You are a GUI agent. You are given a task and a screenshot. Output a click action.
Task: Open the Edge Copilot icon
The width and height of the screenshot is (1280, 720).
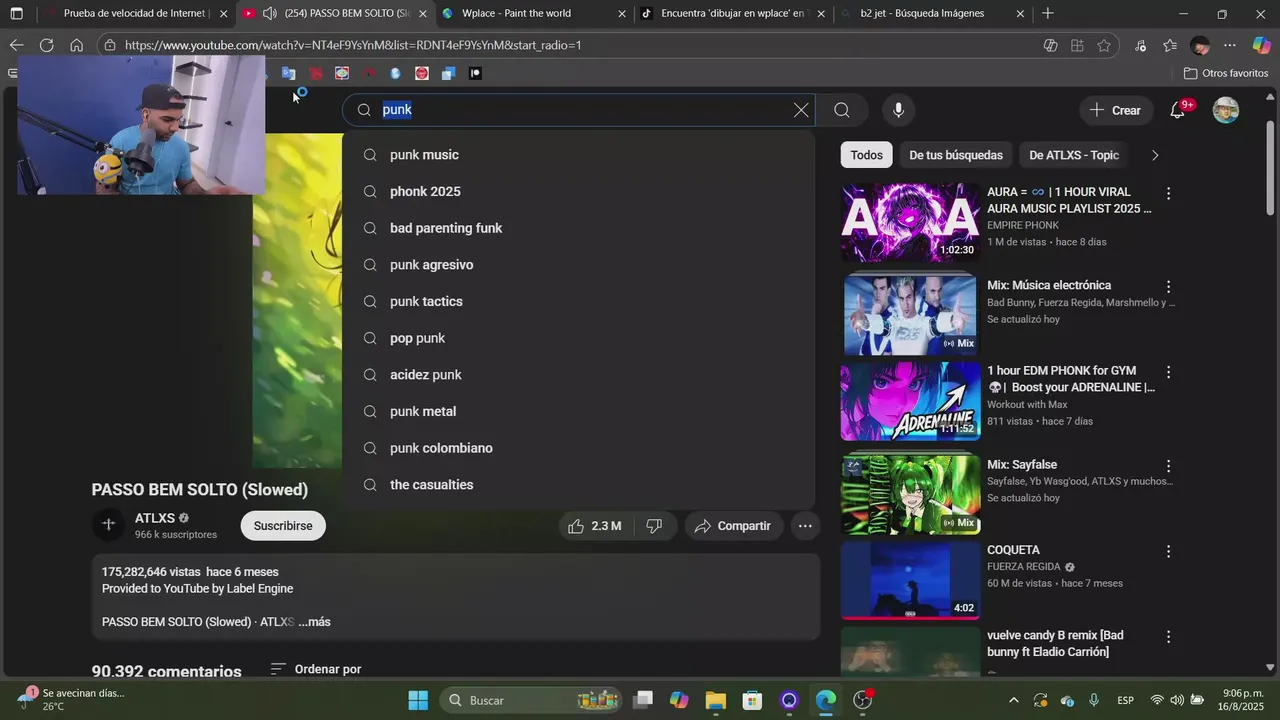pyautogui.click(x=1262, y=45)
